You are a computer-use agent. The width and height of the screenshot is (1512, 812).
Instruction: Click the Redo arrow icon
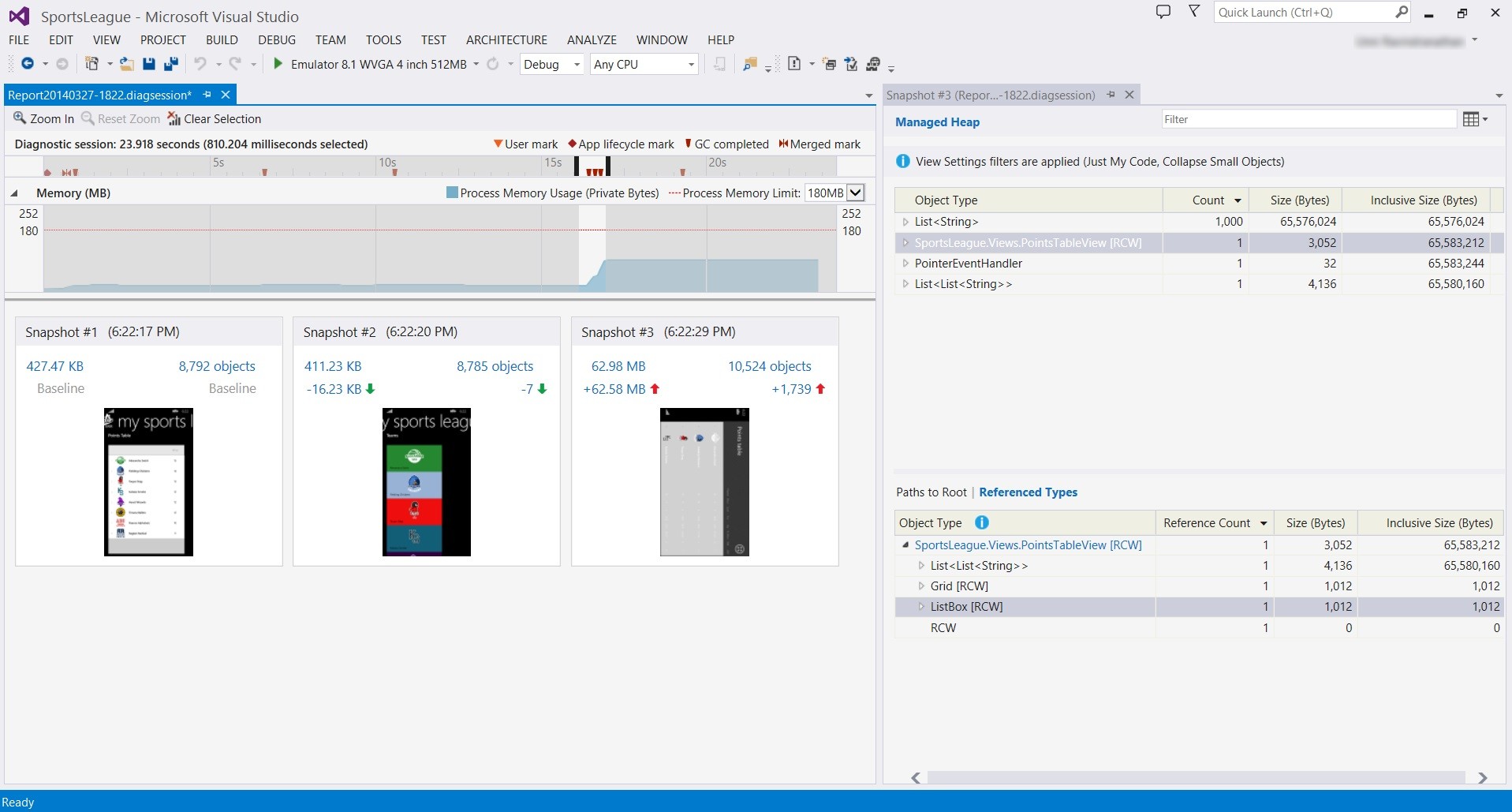(x=235, y=64)
